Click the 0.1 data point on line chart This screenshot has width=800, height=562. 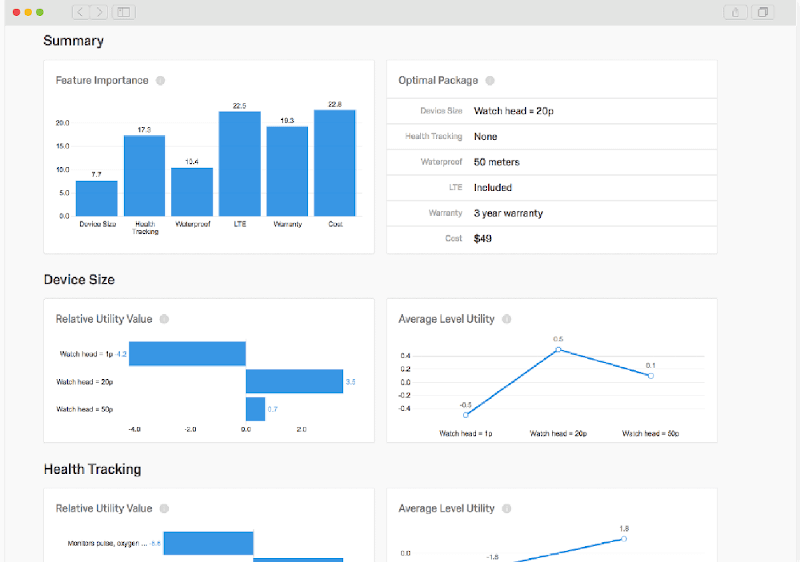click(651, 376)
